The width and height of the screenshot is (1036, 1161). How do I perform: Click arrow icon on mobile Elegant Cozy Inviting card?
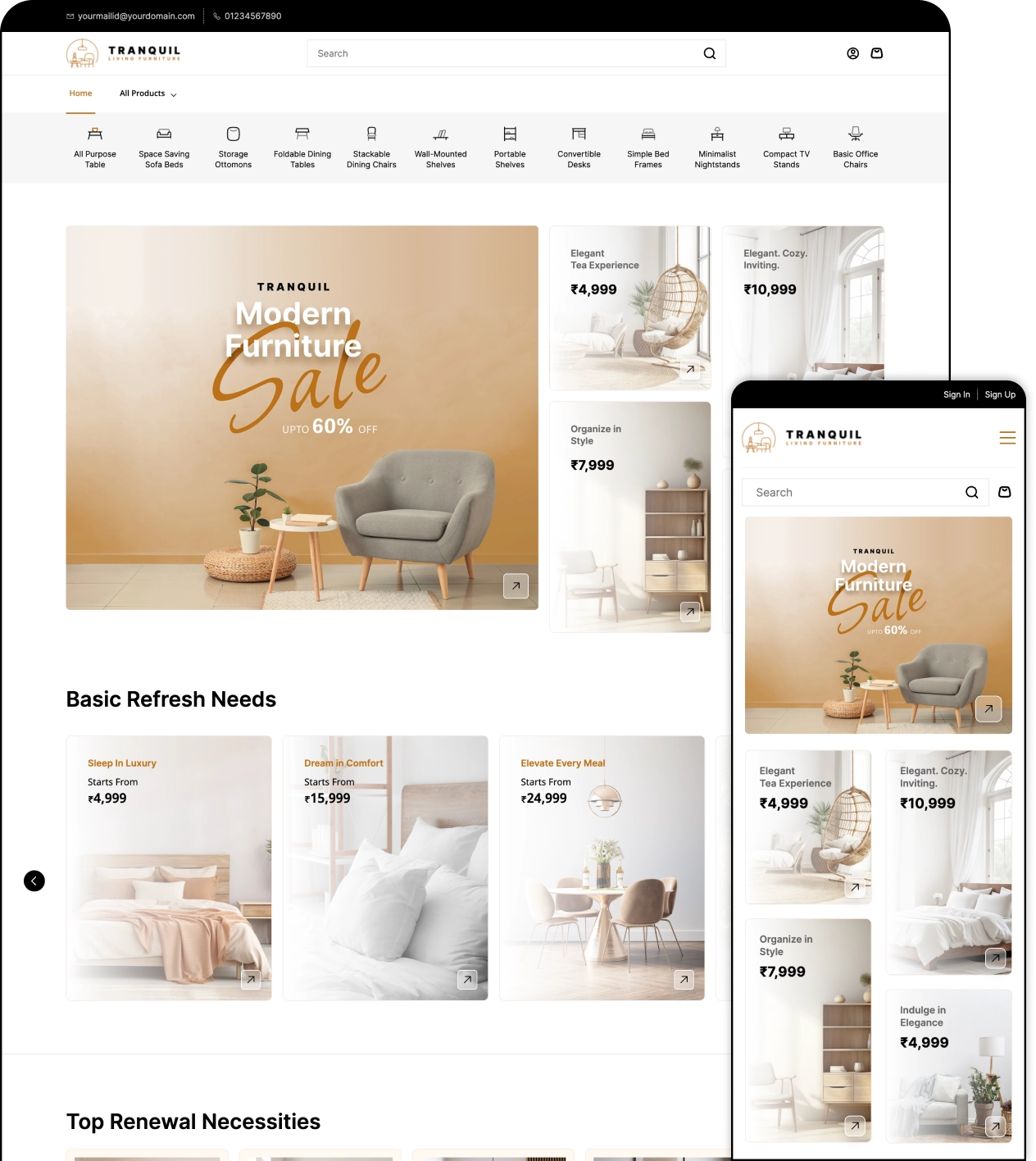995,958
